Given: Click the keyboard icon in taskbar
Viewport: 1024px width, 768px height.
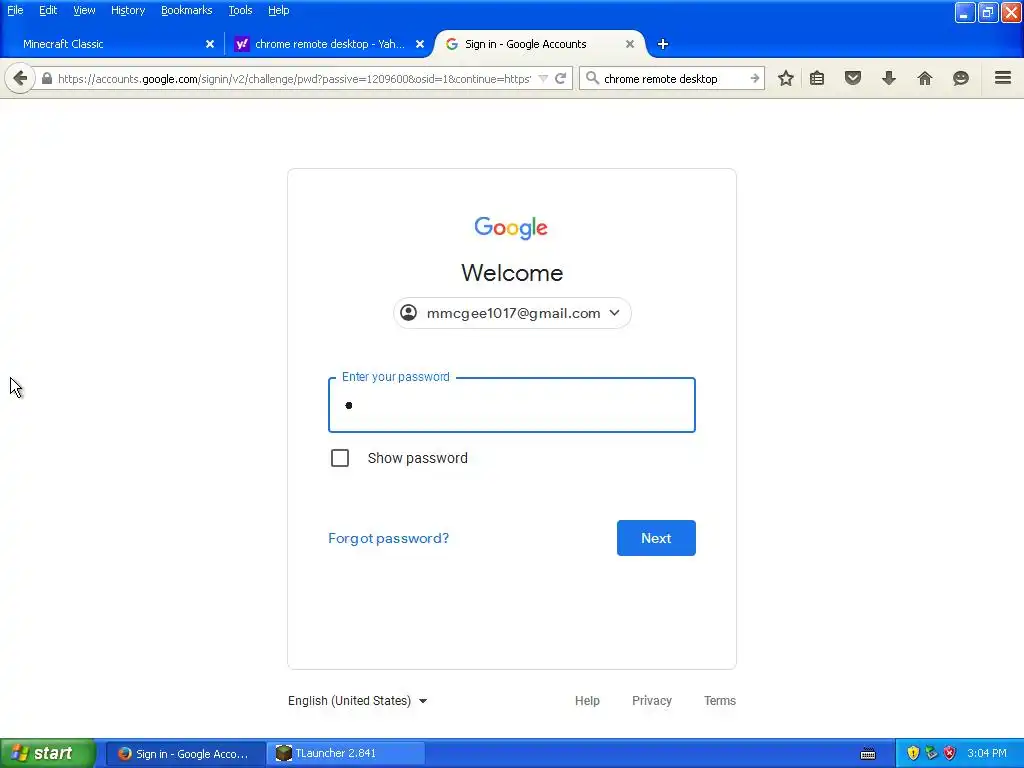Looking at the screenshot, I should point(868,754).
